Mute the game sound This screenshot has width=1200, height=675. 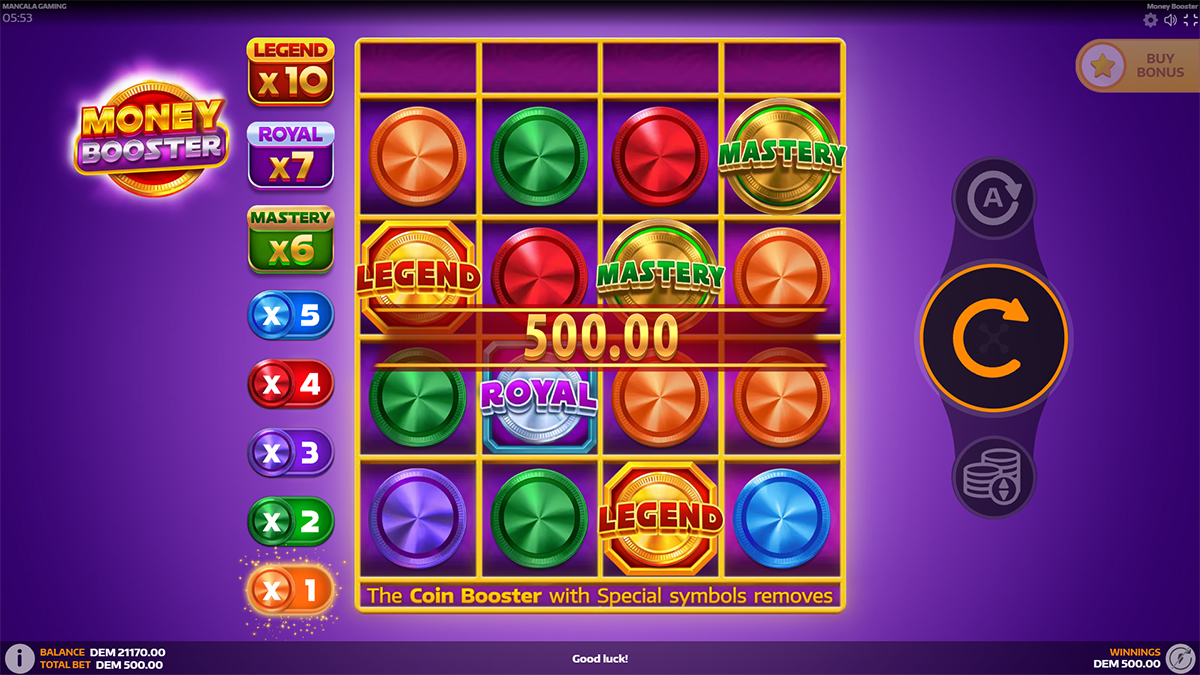1170,19
